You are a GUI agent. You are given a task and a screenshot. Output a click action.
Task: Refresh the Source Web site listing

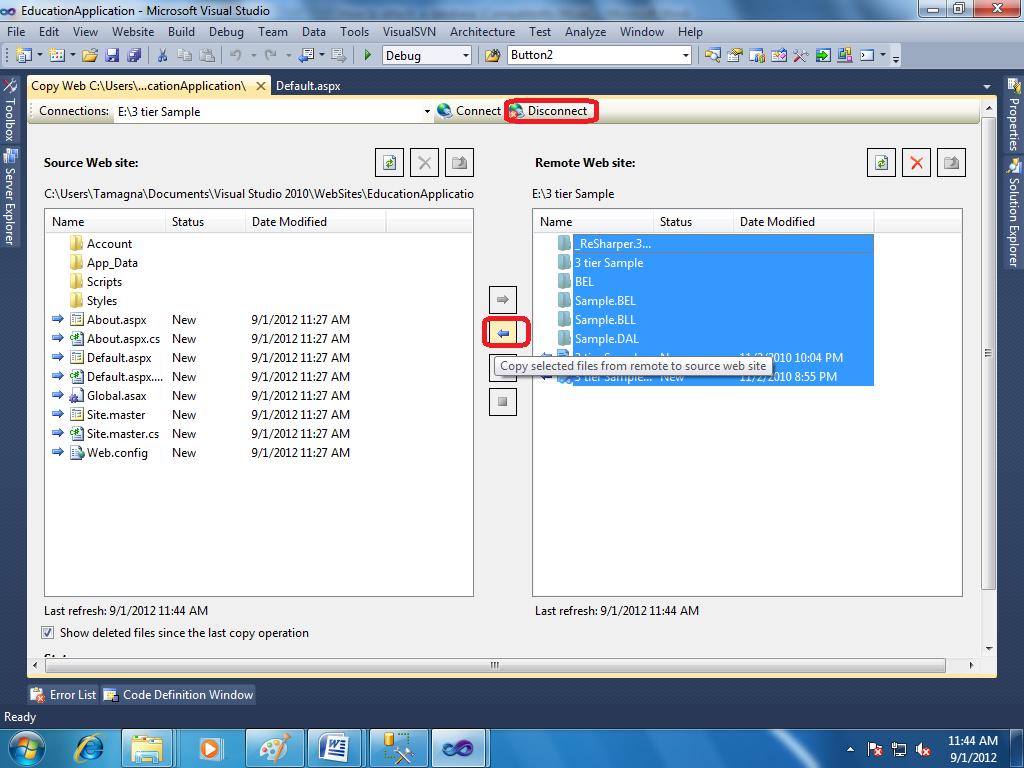pyautogui.click(x=390, y=162)
